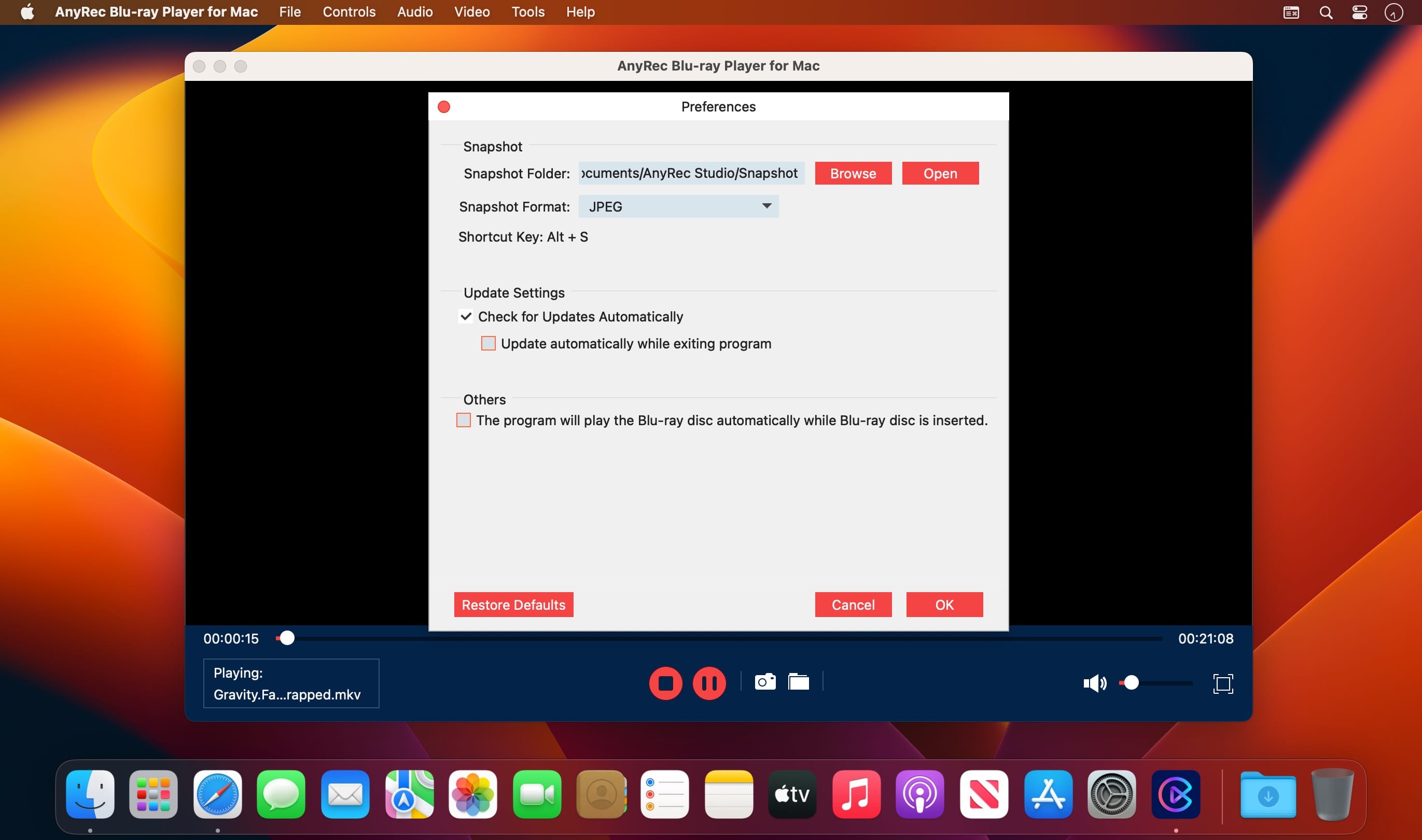Open the snapshot folder icon in player bar
This screenshot has width=1422, height=840.
[x=798, y=681]
